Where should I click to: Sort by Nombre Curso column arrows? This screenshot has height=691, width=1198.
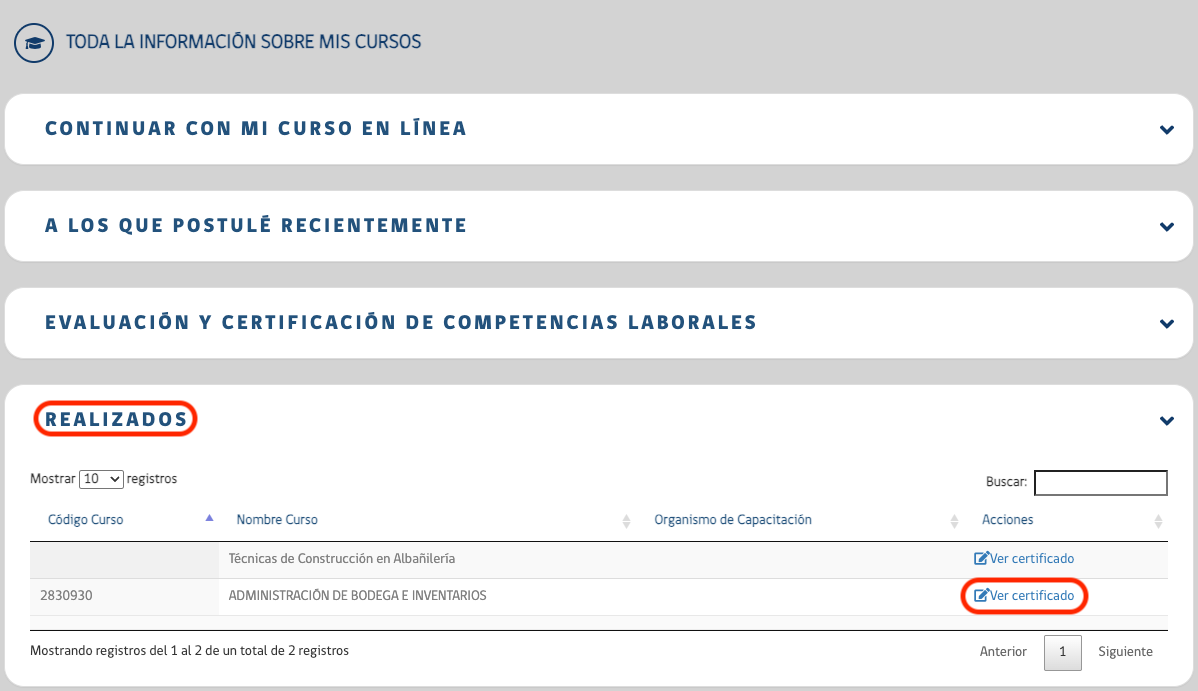point(626,521)
